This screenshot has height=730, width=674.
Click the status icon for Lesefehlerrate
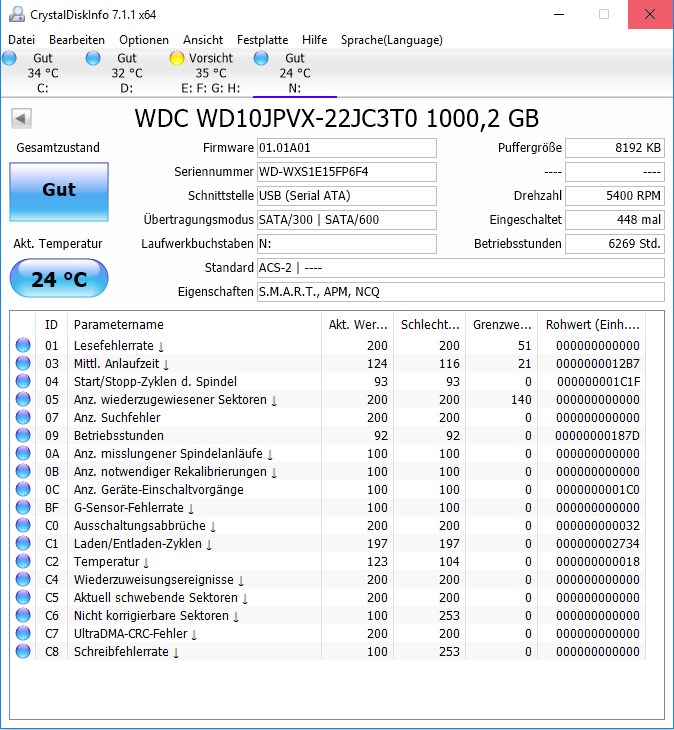tap(23, 345)
